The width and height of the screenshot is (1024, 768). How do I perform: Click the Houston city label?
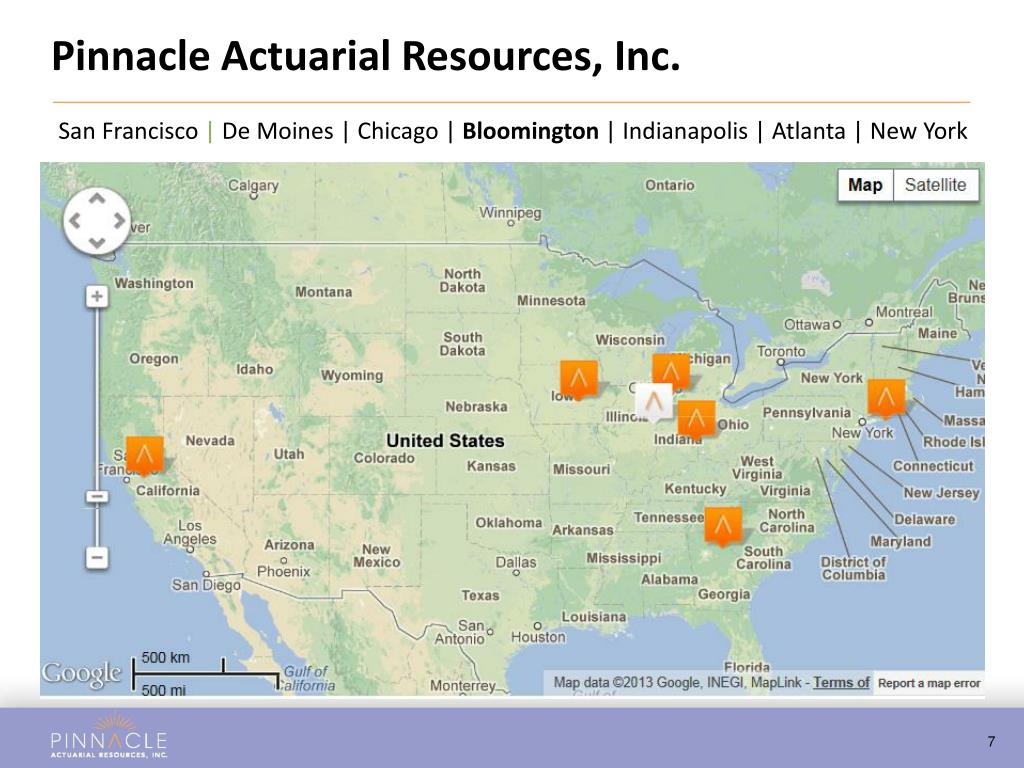click(x=538, y=637)
